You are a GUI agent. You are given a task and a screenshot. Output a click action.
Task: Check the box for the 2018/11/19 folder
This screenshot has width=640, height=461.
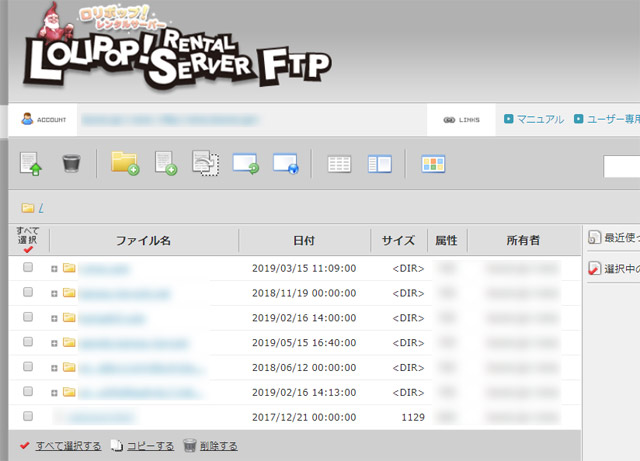[28, 293]
